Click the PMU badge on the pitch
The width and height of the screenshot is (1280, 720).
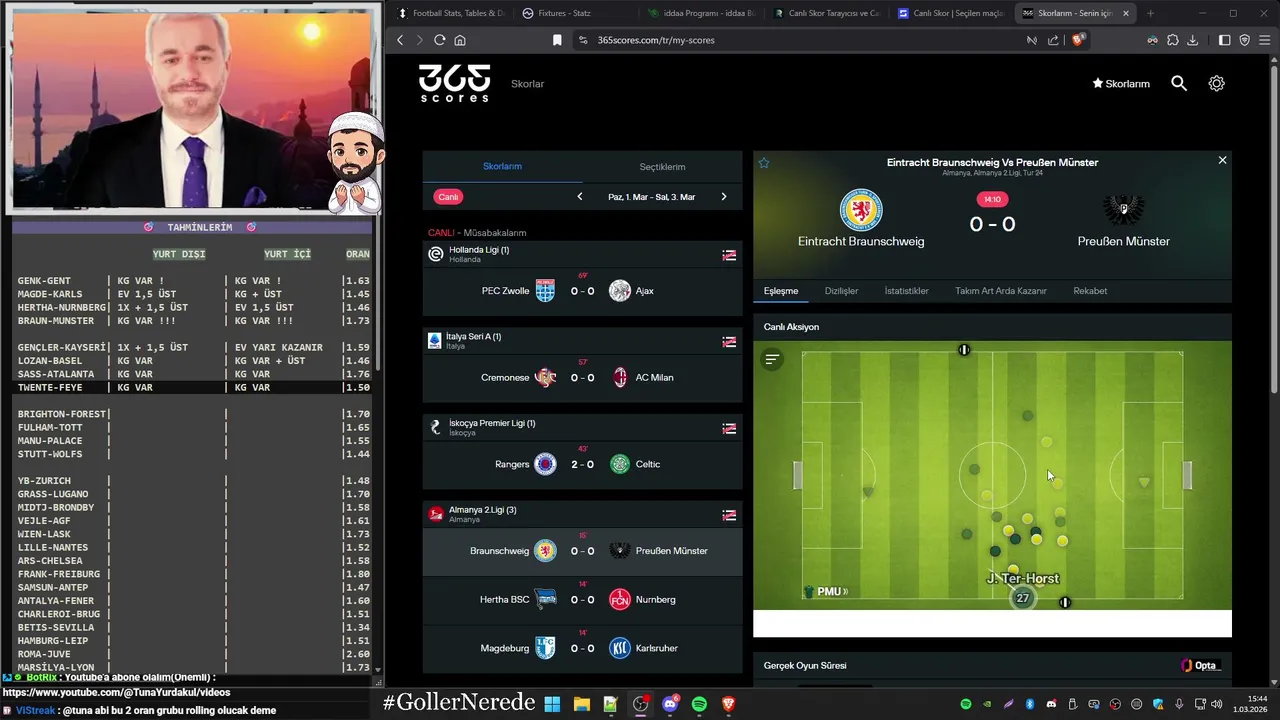pyautogui.click(x=826, y=592)
